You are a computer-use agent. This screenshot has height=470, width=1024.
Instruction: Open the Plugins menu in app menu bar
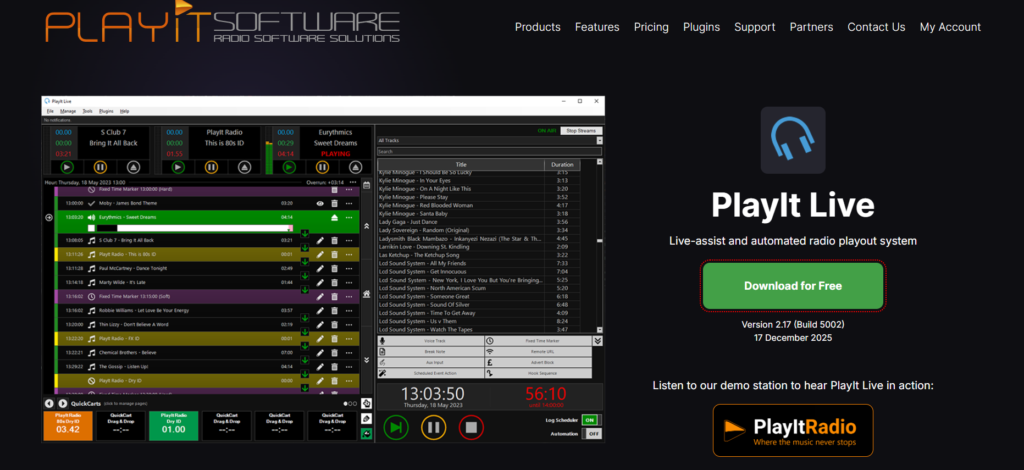coord(106,110)
